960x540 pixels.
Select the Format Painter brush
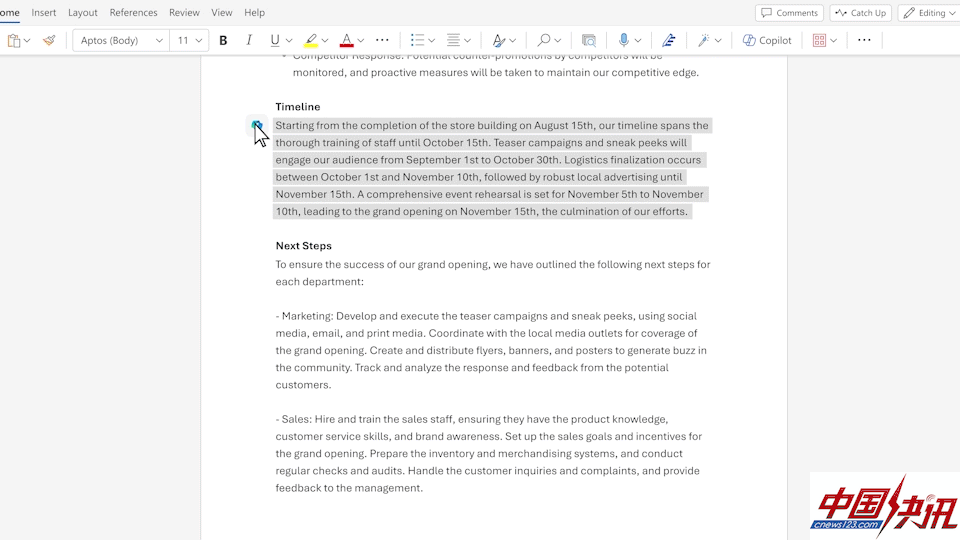pyautogui.click(x=49, y=40)
